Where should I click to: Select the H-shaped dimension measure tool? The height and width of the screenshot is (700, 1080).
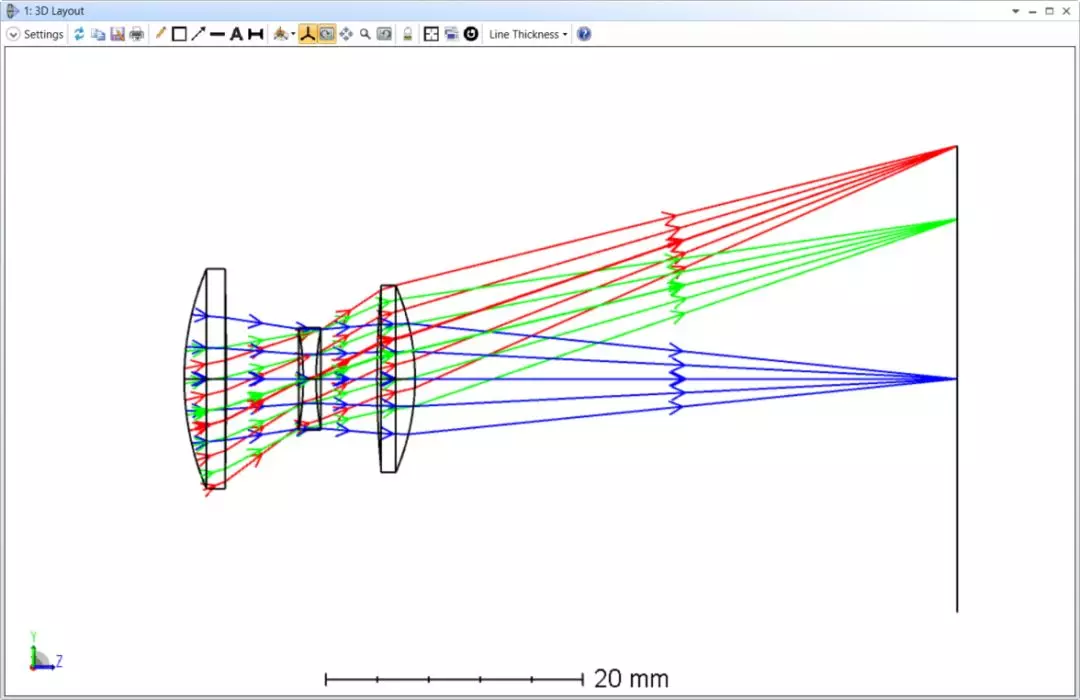pyautogui.click(x=255, y=34)
